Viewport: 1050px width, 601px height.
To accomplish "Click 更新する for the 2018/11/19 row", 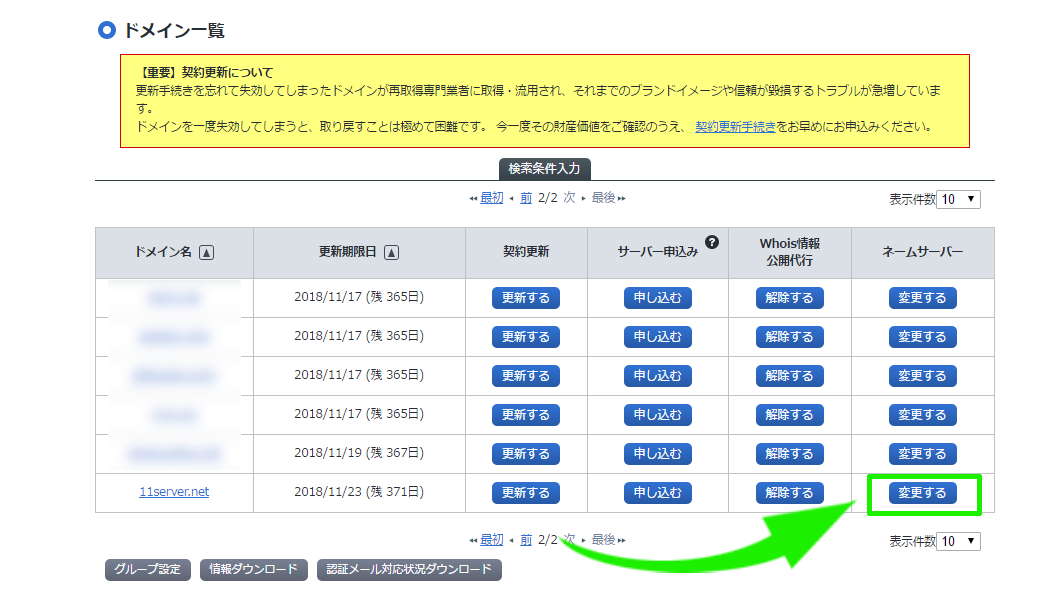I will click(x=526, y=454).
